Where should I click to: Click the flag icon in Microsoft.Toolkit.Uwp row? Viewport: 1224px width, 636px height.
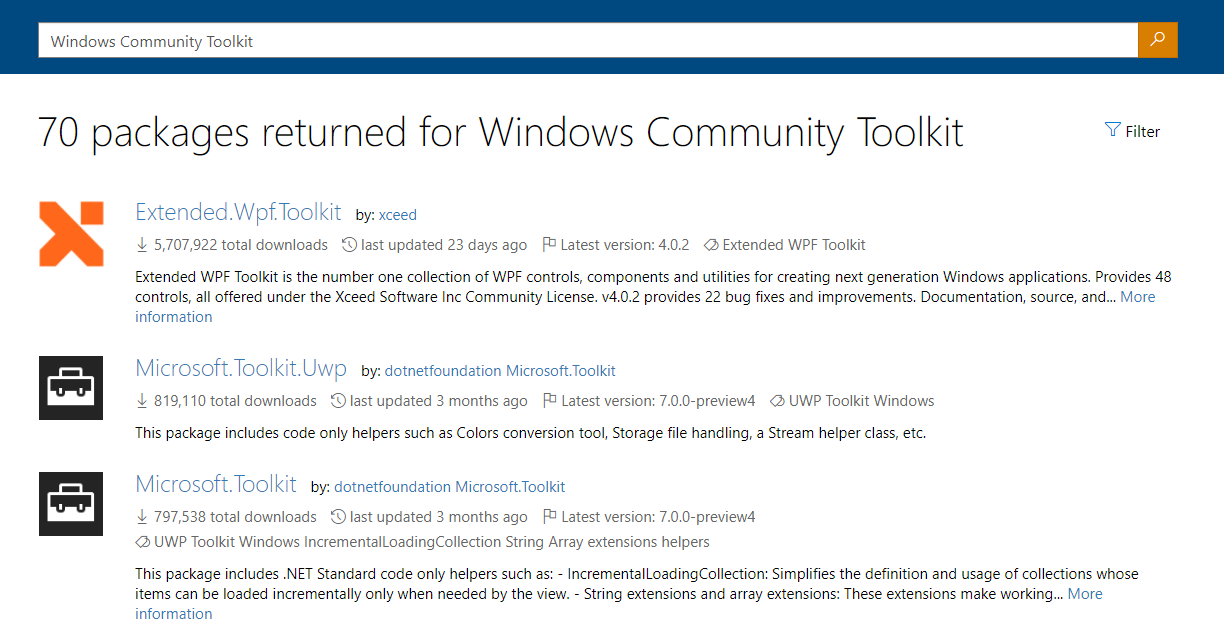click(549, 401)
